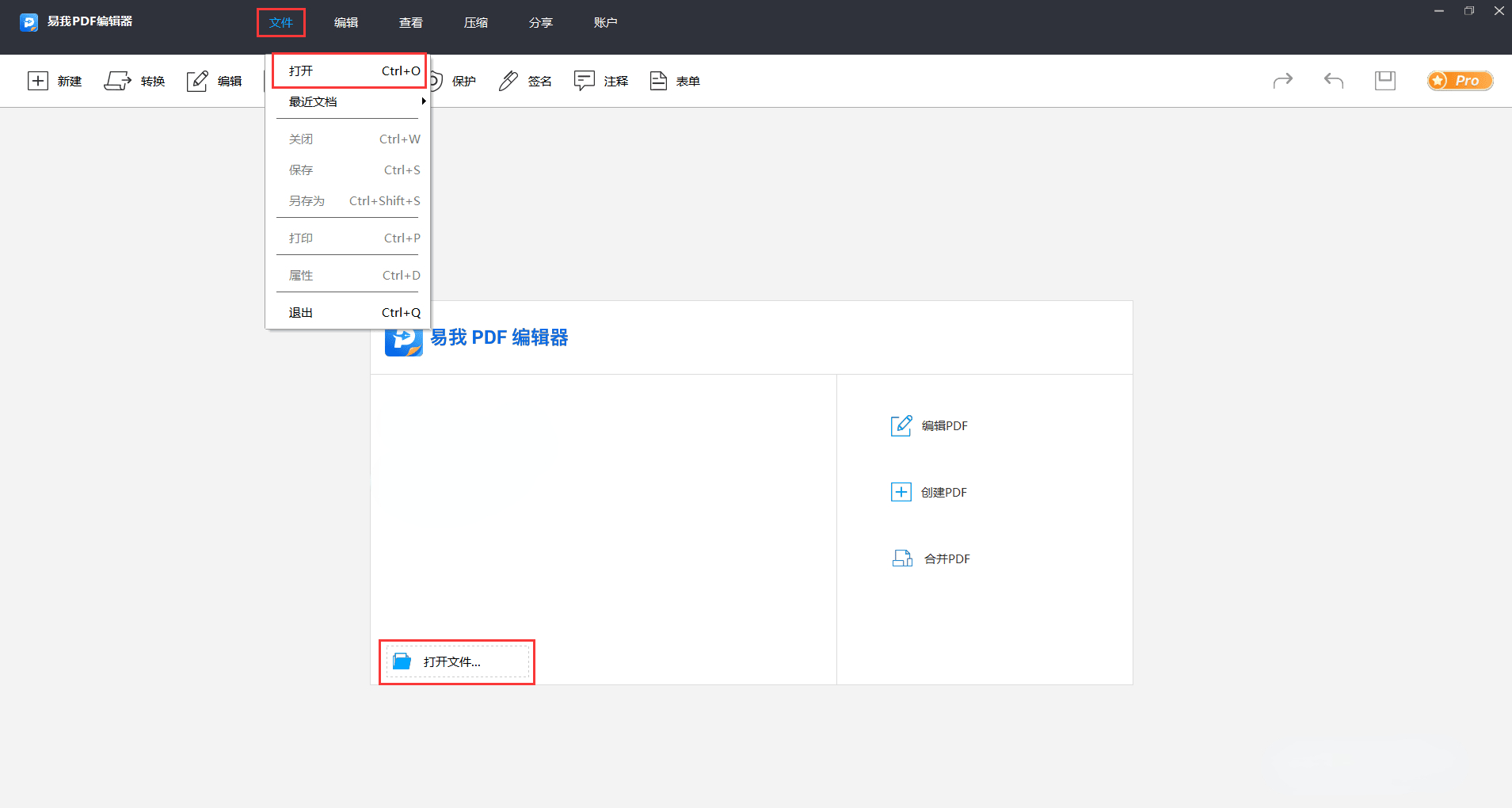Open the 压缩 menu in menu bar
This screenshot has height=808, width=1512.
476,23
